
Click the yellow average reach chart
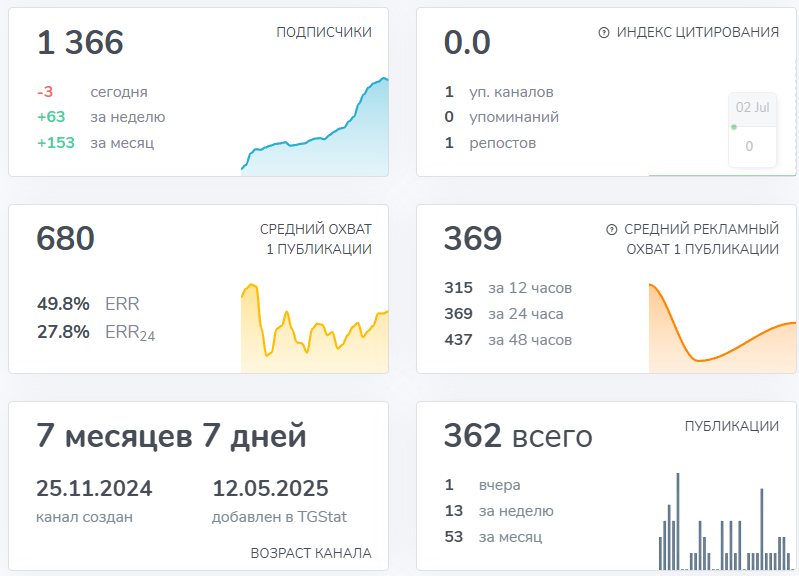(x=314, y=328)
